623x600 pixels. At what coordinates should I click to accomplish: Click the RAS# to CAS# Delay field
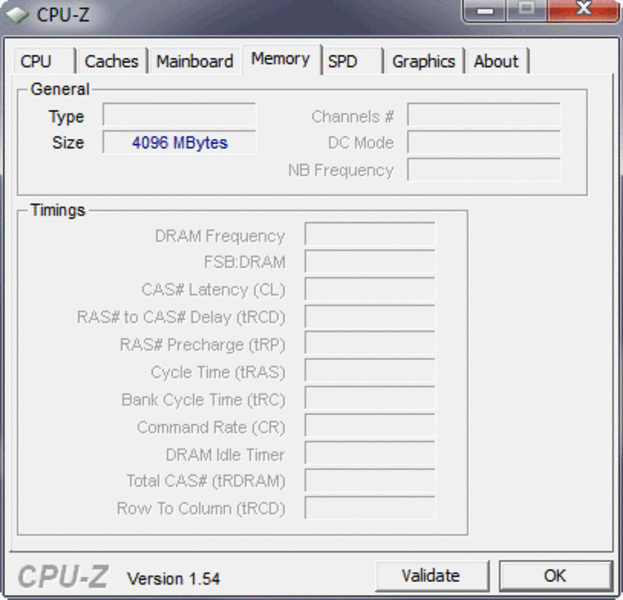370,317
